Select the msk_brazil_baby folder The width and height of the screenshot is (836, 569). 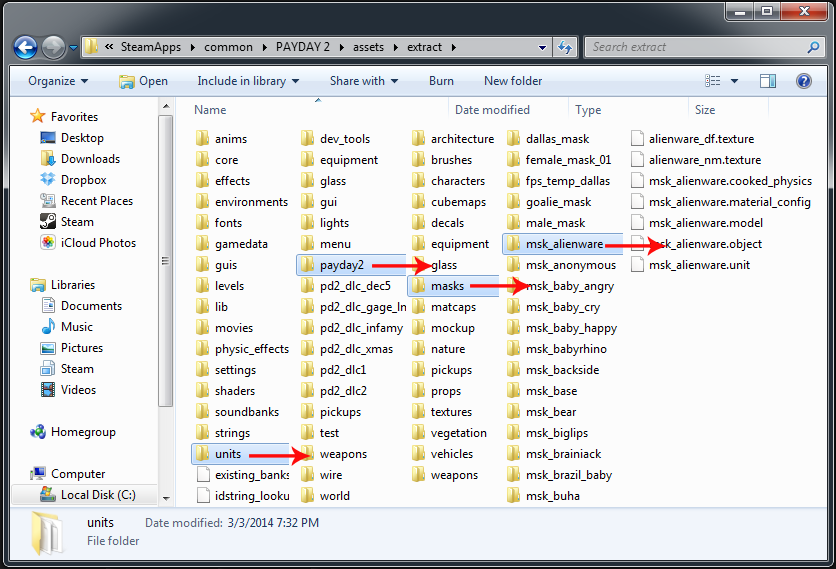[x=559, y=475]
